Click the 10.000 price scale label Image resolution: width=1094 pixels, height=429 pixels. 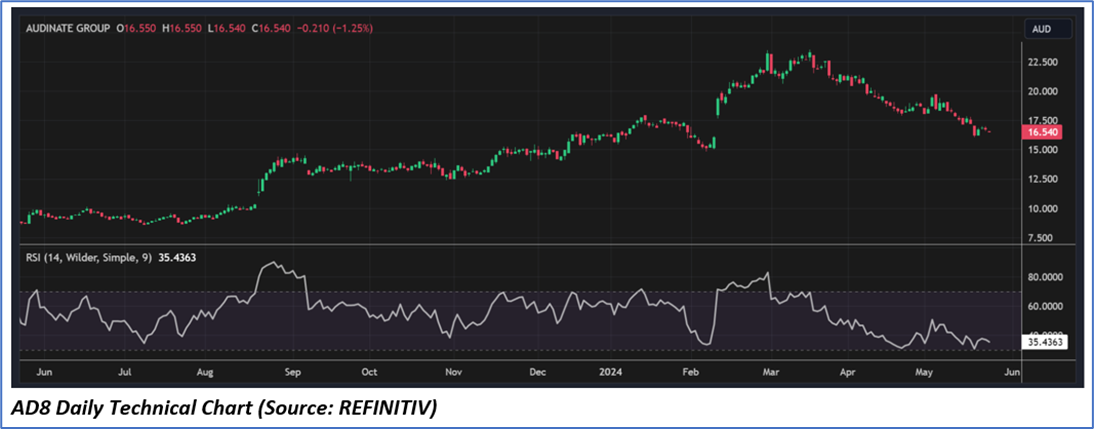(x=1043, y=209)
